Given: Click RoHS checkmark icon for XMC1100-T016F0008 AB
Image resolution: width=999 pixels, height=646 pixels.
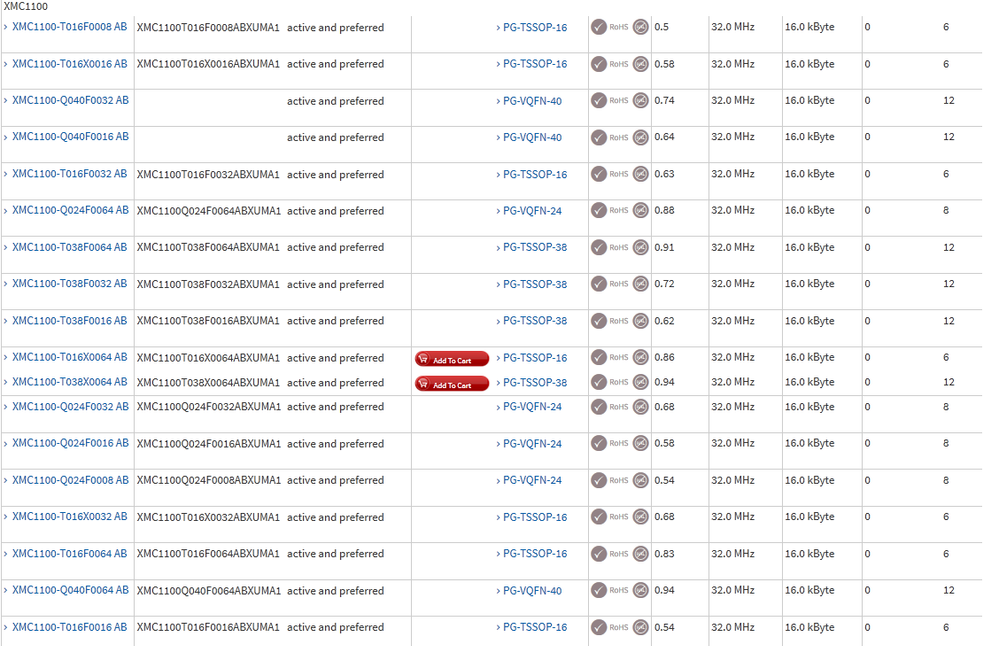Looking at the screenshot, I should [x=599, y=27].
